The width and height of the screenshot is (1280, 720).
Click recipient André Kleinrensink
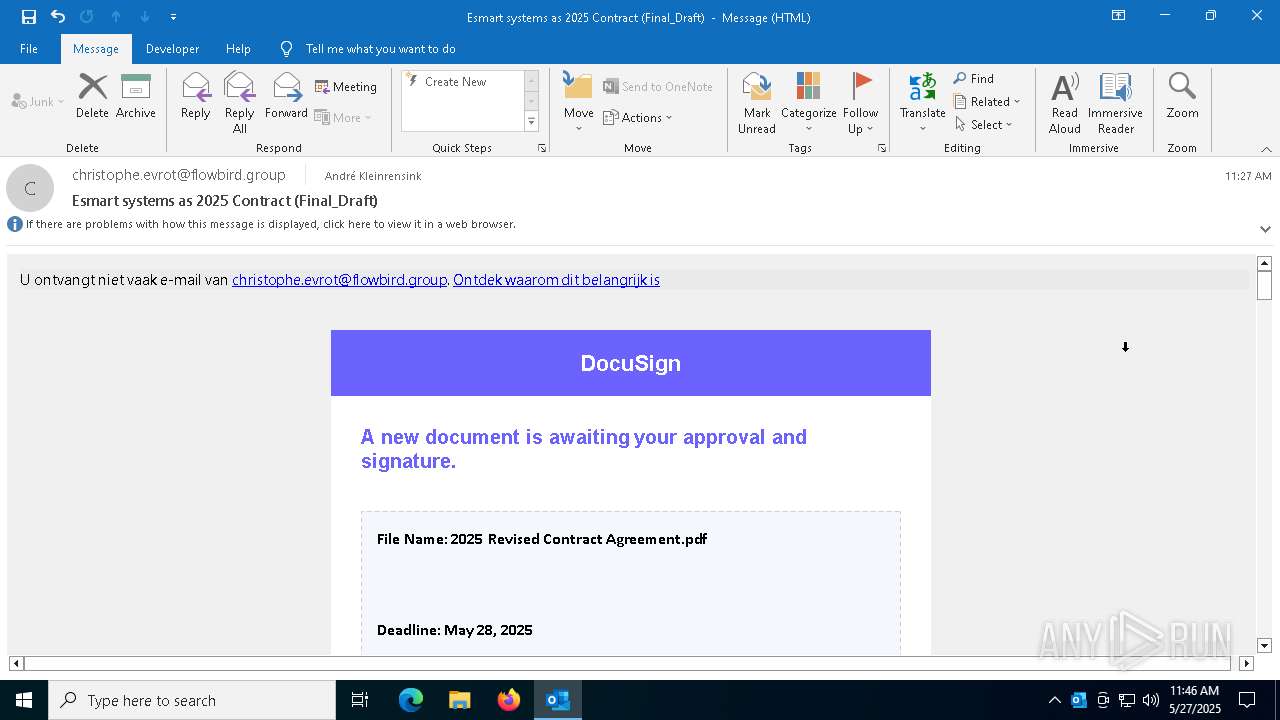[373, 176]
